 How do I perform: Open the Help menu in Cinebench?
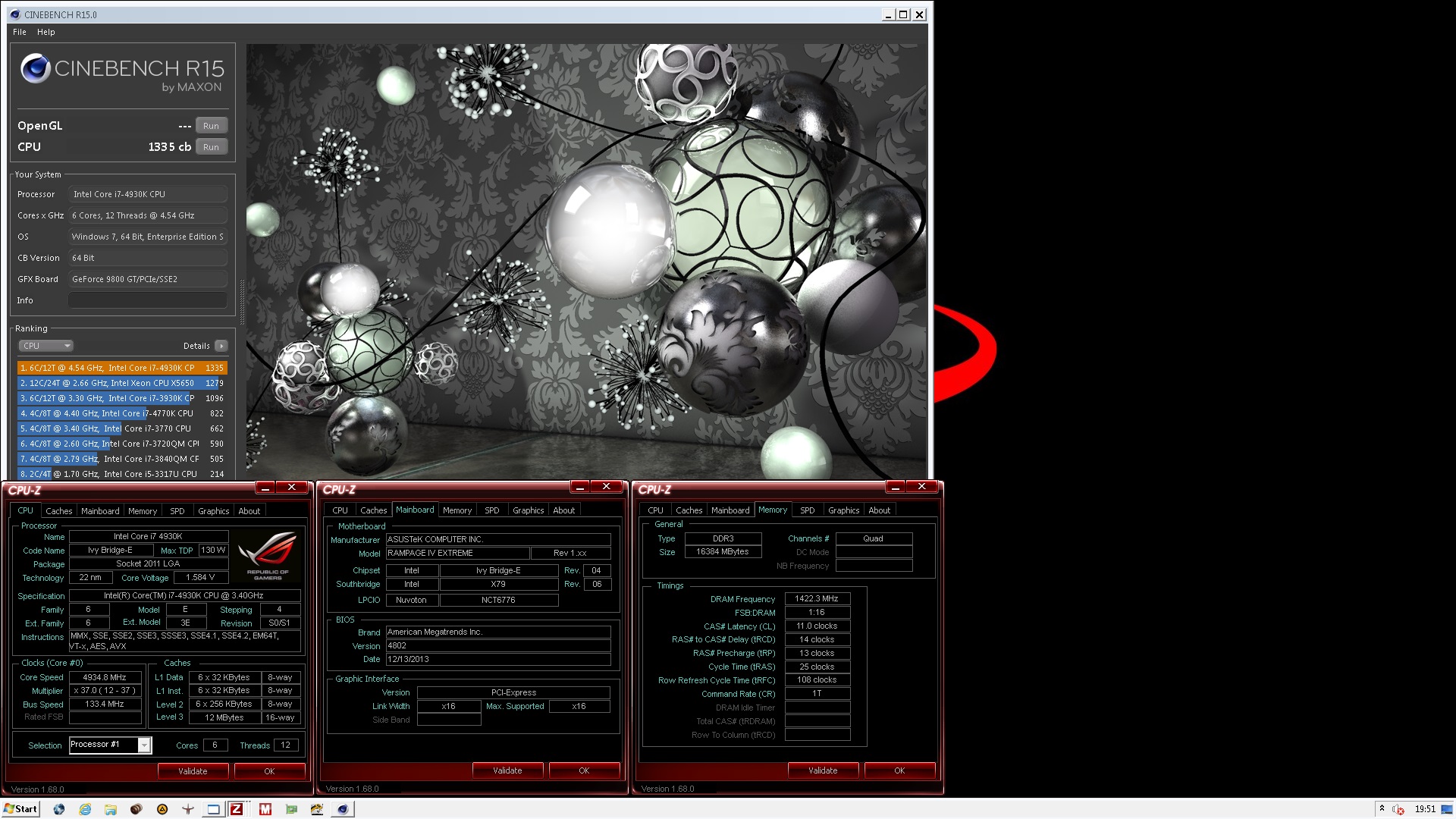tap(46, 32)
